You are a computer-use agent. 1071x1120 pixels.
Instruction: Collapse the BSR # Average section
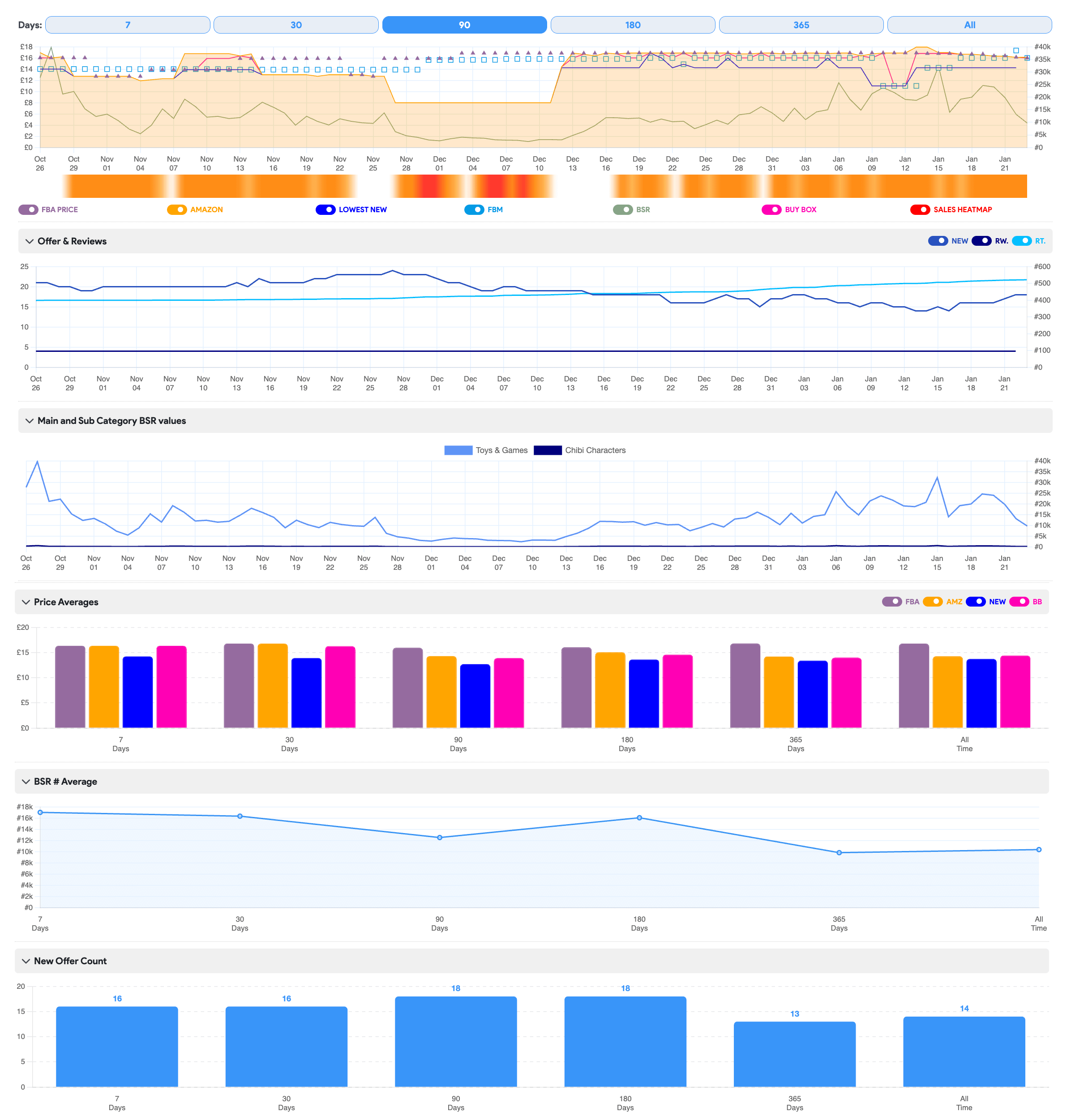[x=26, y=782]
